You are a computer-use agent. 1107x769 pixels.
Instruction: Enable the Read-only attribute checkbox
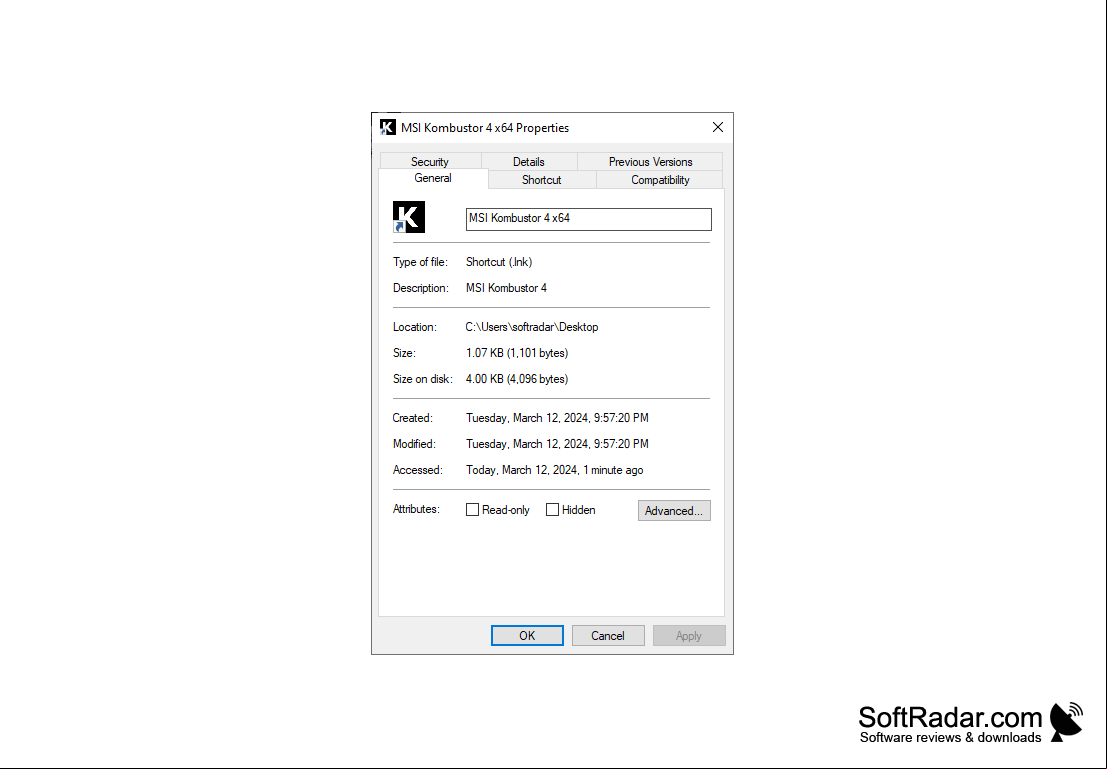pos(472,510)
